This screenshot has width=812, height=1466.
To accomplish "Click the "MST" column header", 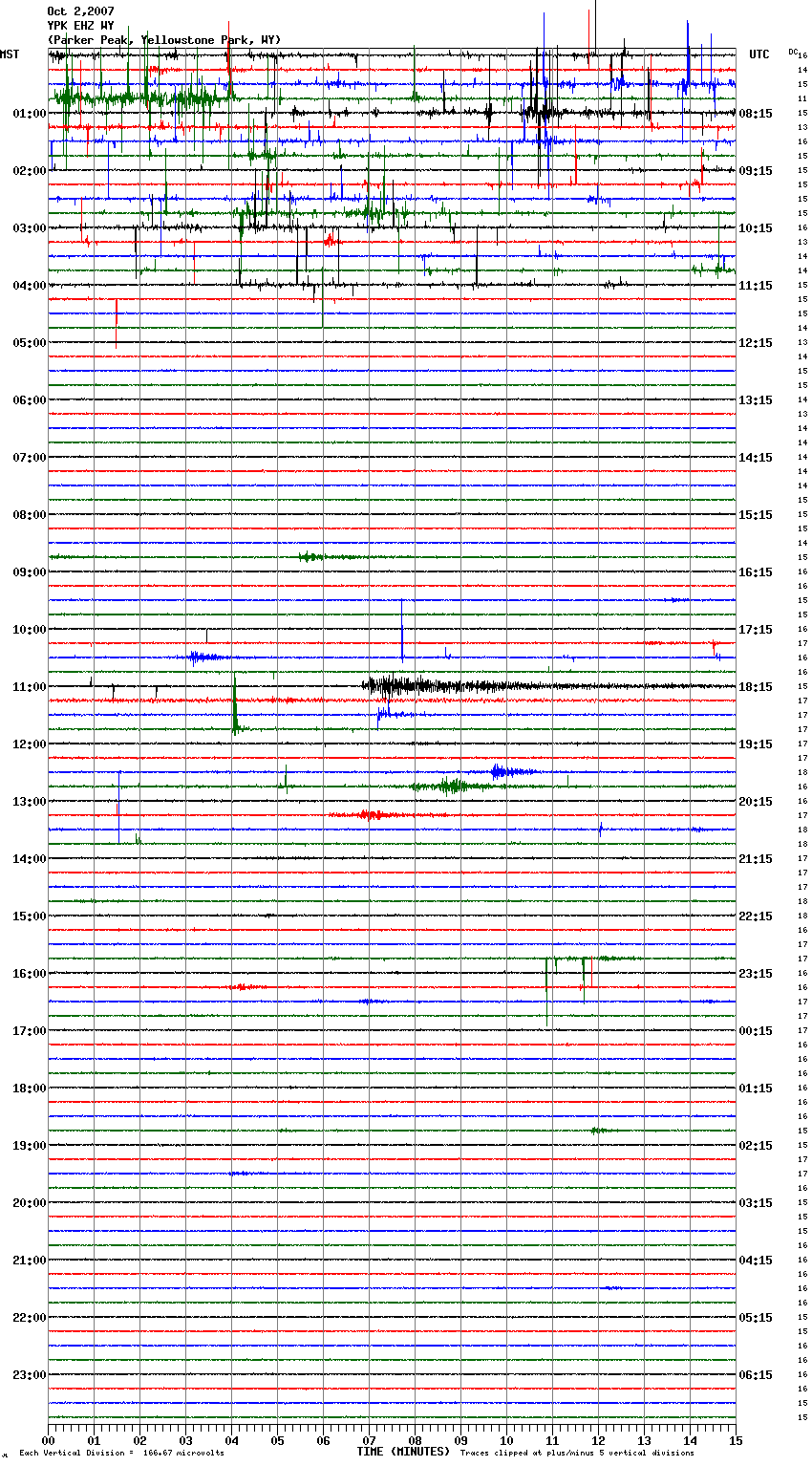I will coord(10,54).
